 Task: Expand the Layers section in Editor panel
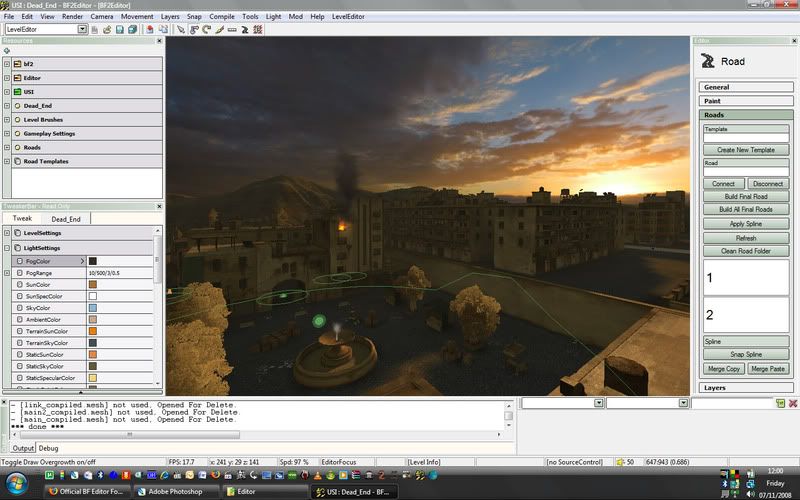745,388
